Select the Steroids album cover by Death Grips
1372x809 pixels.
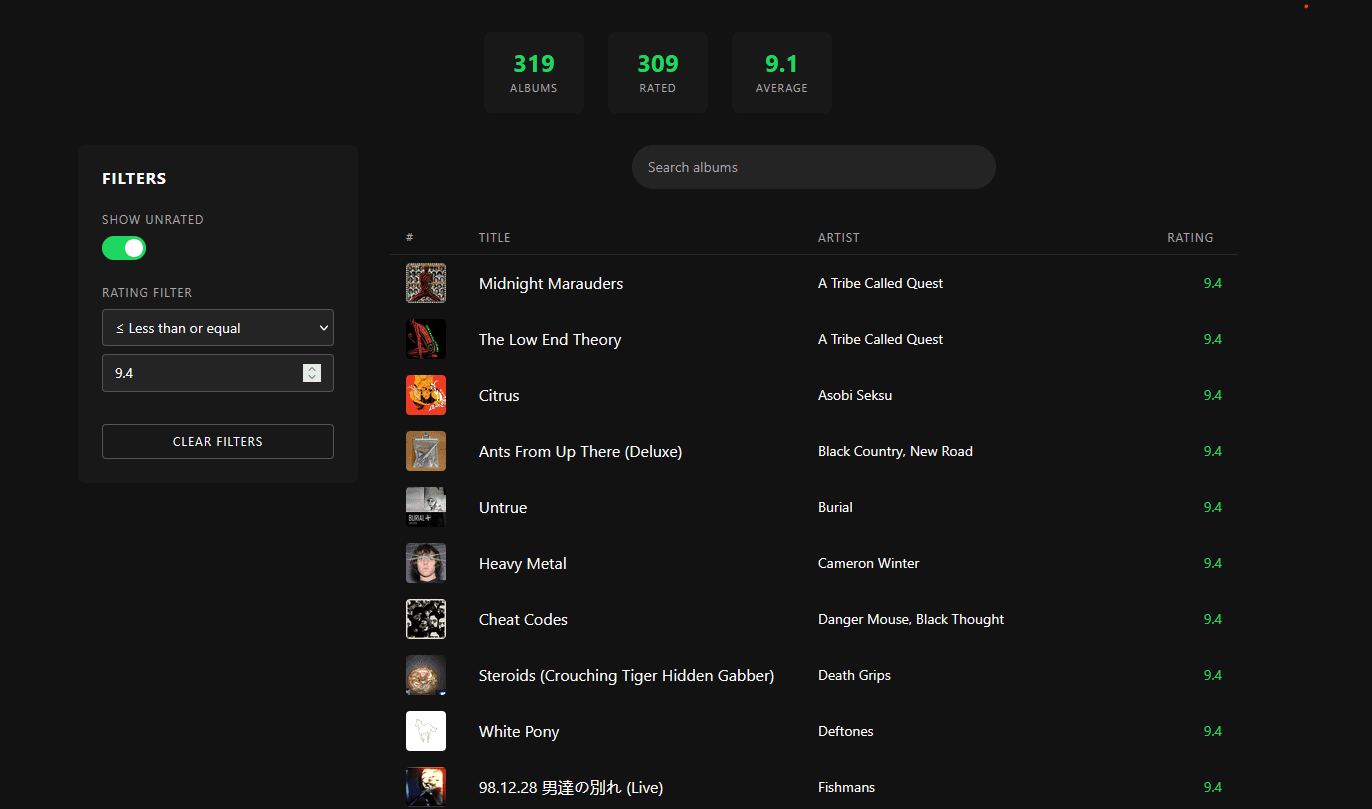pos(426,675)
